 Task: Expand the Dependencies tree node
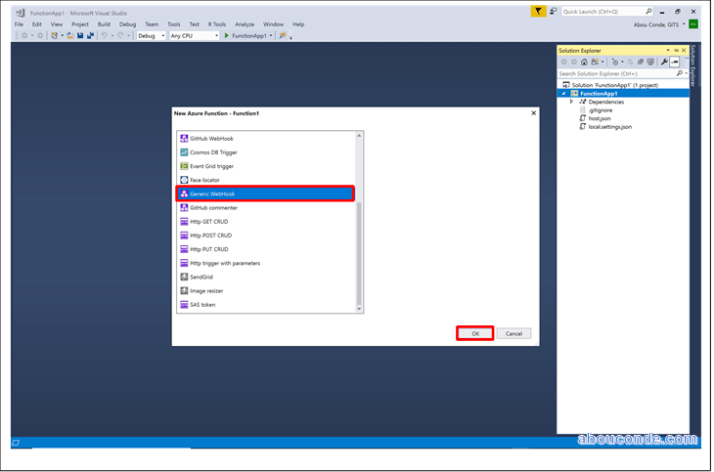(x=572, y=102)
